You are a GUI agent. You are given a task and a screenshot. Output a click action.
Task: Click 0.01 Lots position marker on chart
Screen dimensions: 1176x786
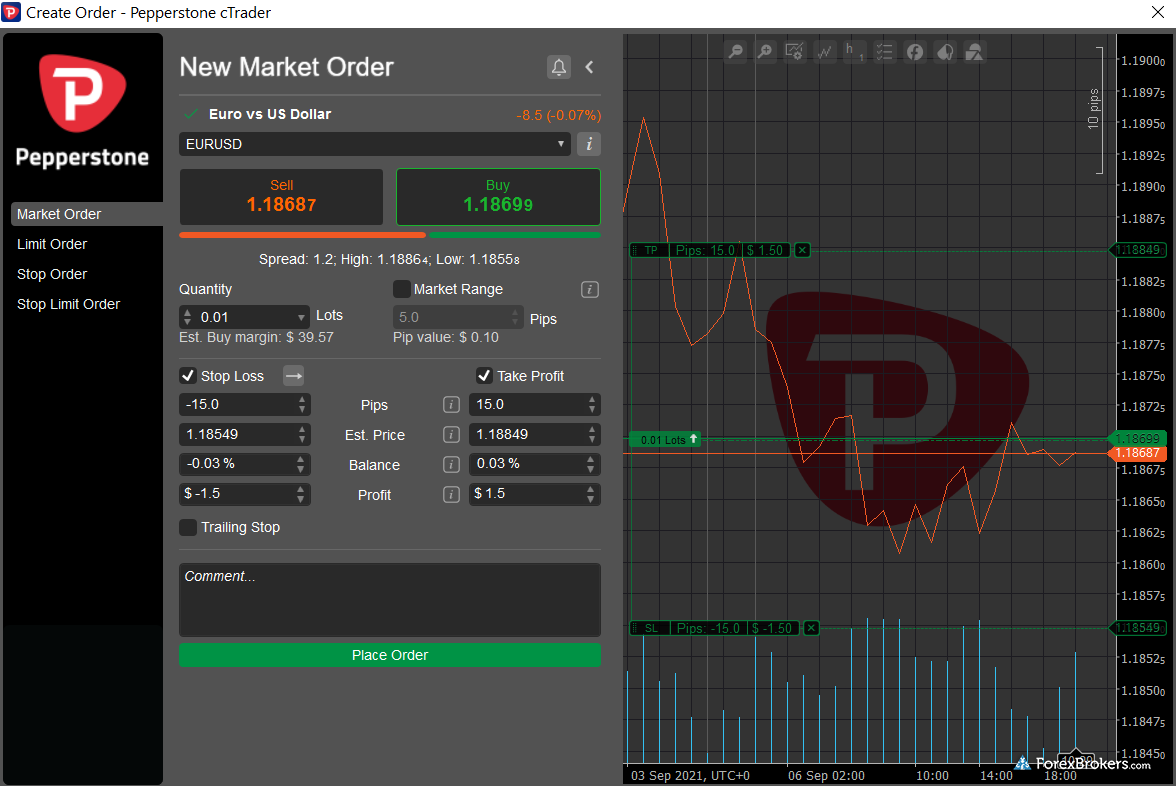[666, 440]
